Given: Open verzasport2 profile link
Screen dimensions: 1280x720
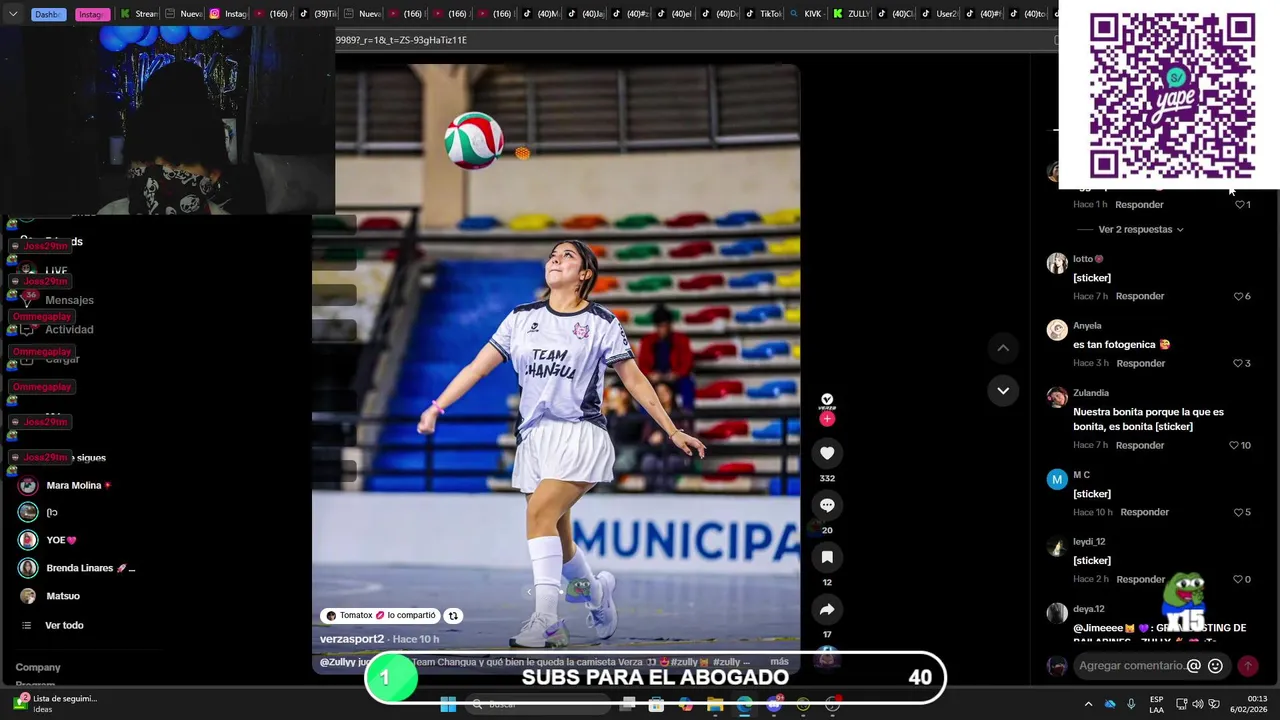Looking at the screenshot, I should pos(352,639).
